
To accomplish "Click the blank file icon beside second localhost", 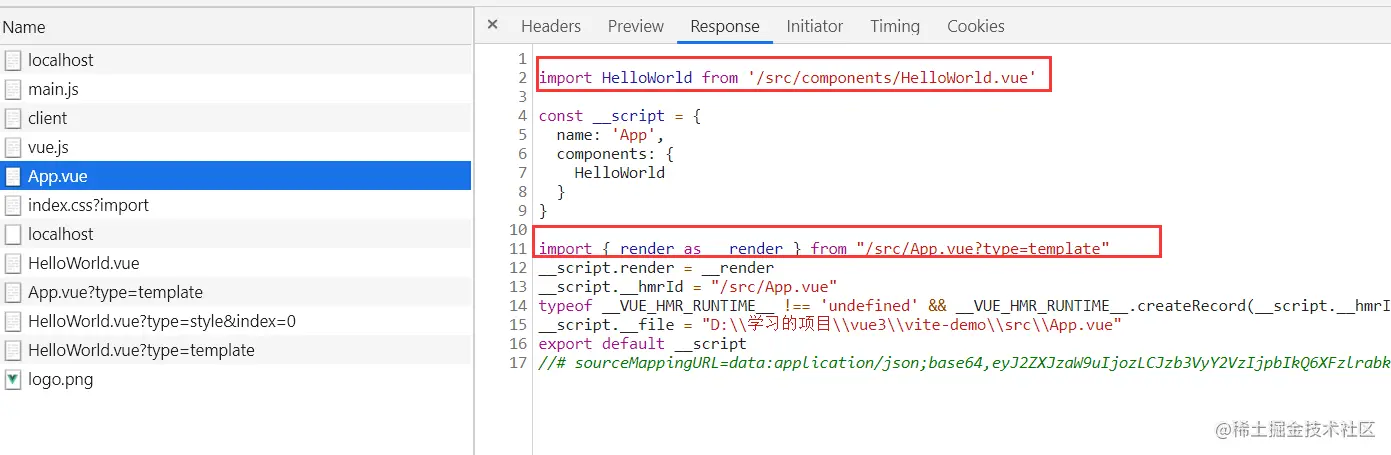I will [13, 234].
